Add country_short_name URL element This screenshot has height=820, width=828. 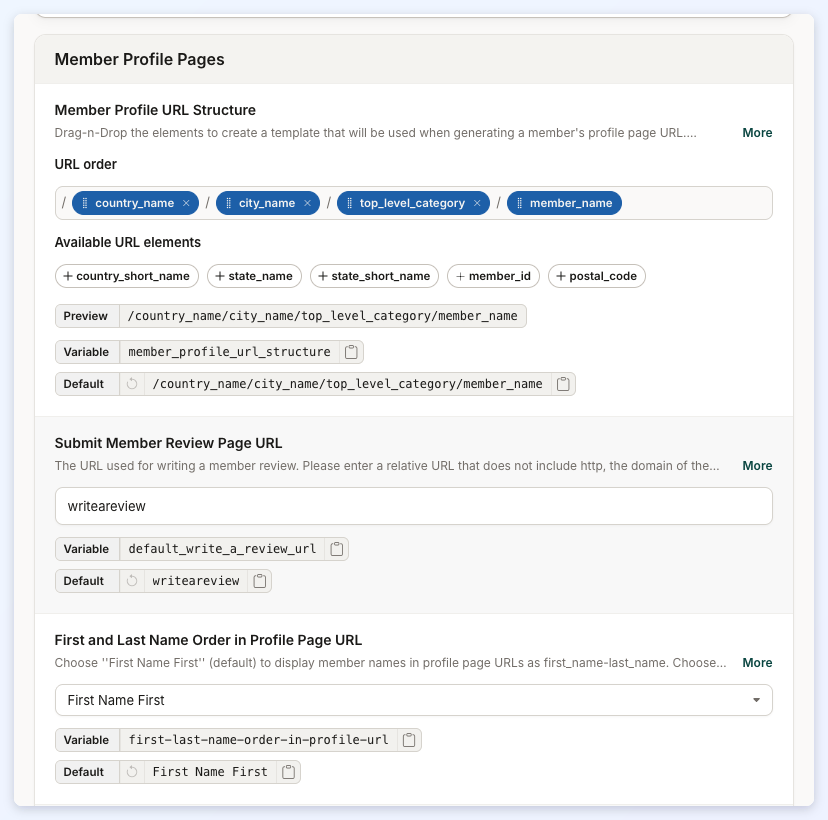pos(127,276)
